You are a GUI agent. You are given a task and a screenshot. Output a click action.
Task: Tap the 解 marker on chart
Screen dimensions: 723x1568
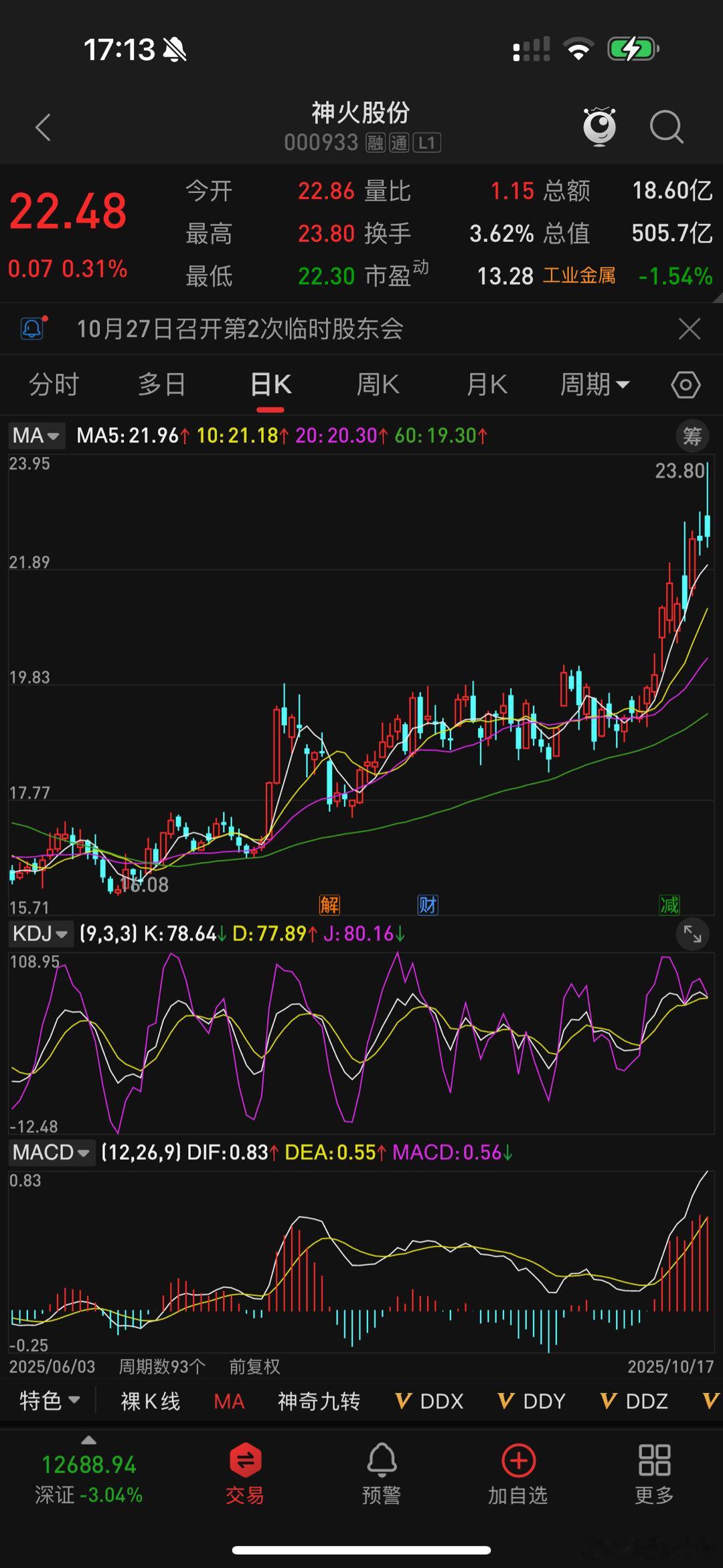click(329, 905)
